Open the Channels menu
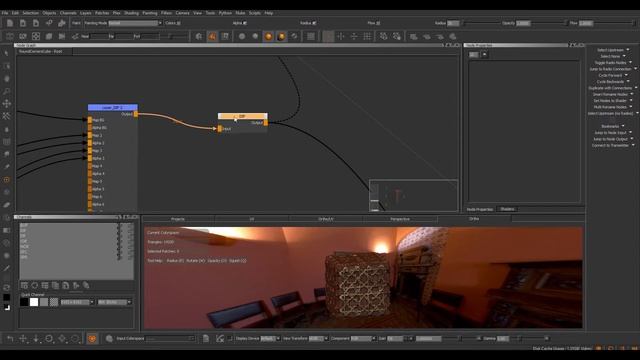Image resolution: width=640 pixels, height=360 pixels. 68,13
